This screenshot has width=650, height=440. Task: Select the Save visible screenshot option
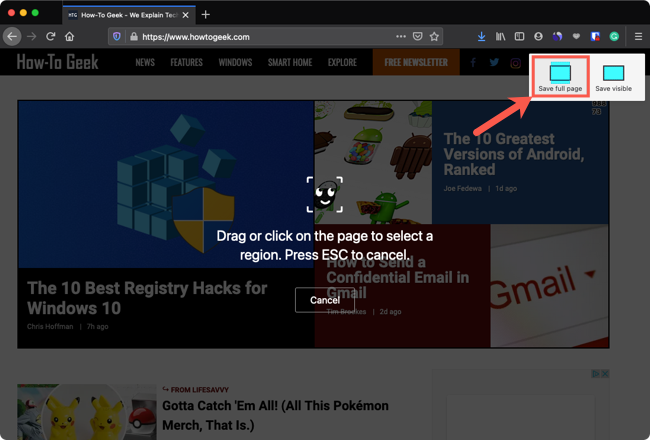click(x=613, y=77)
